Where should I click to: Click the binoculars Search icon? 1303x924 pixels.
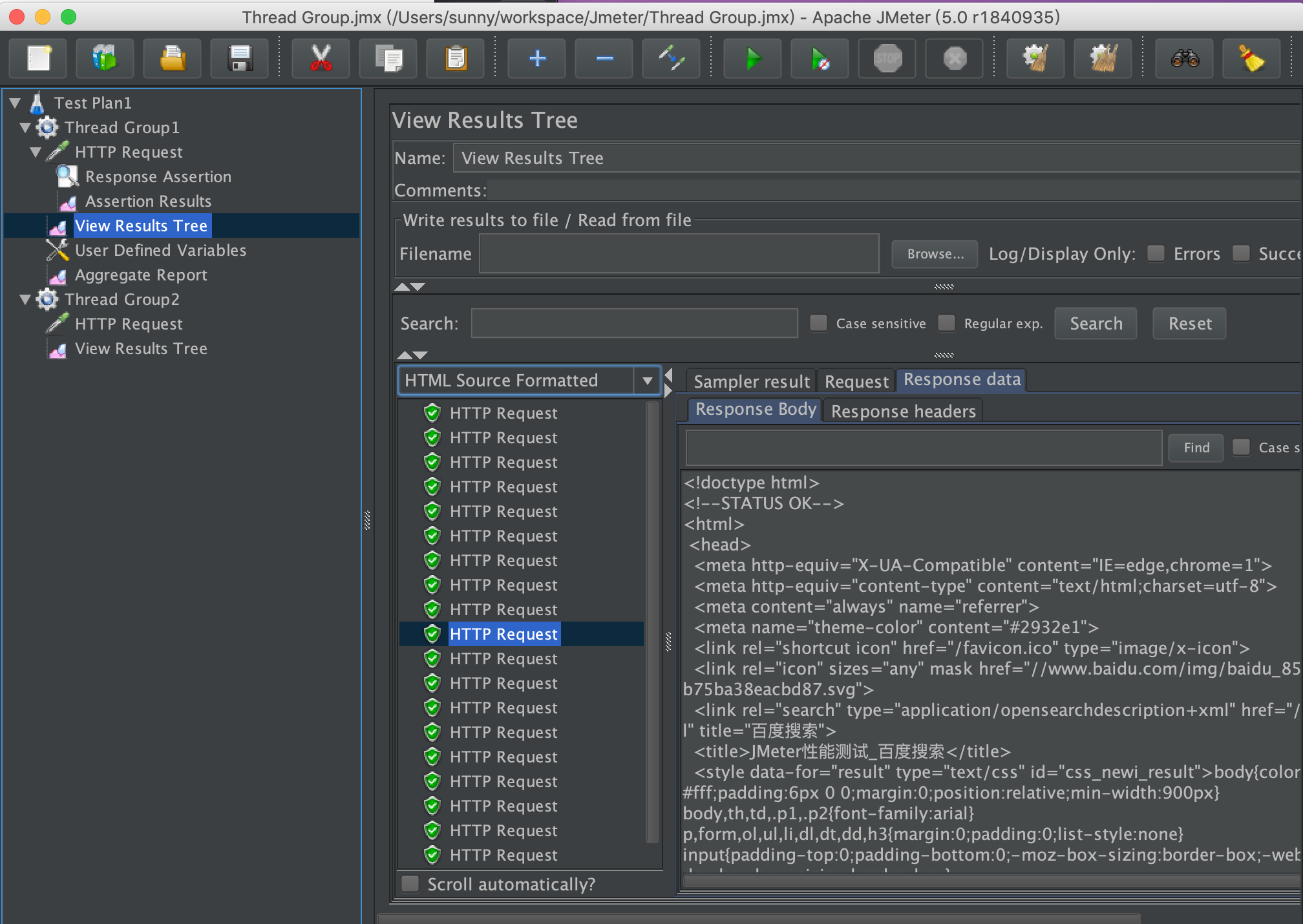(x=1185, y=59)
